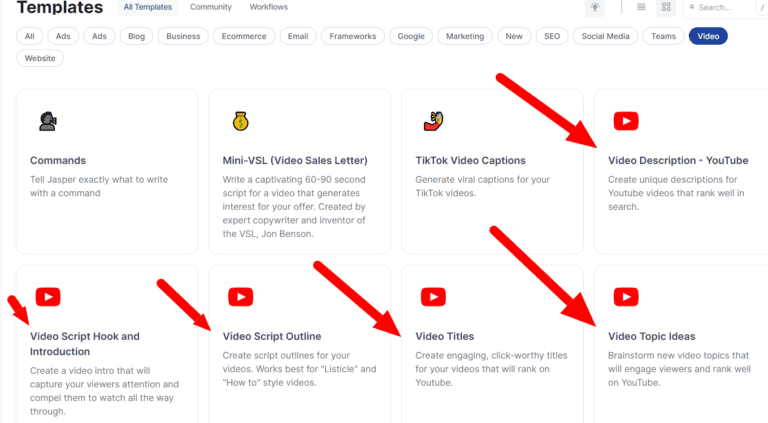Click 'Tell Jasper exactly what to write' description
Screen dimensions: 768x423
click(99, 187)
